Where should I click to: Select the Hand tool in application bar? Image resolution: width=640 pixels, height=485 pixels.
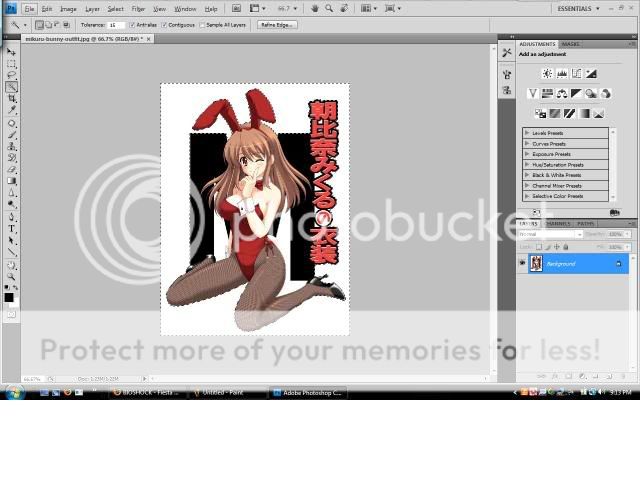314,8
